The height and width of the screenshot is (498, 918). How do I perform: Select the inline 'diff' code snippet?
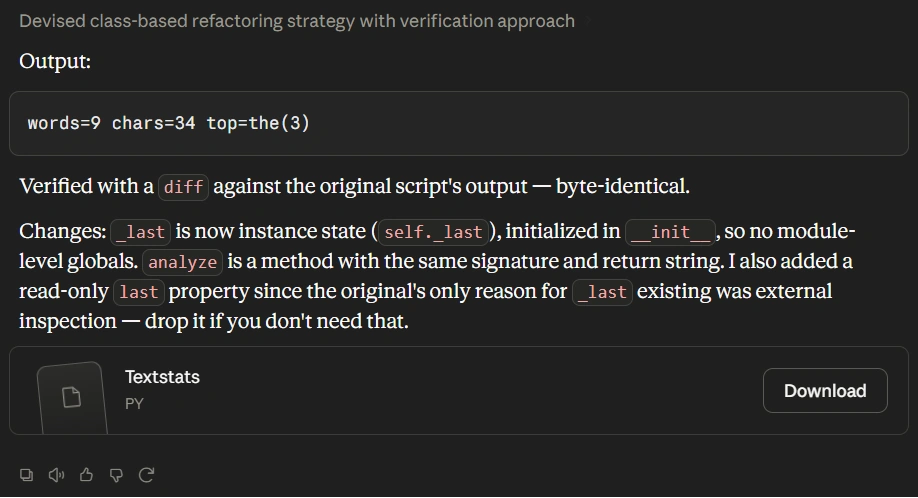pyautogui.click(x=183, y=187)
